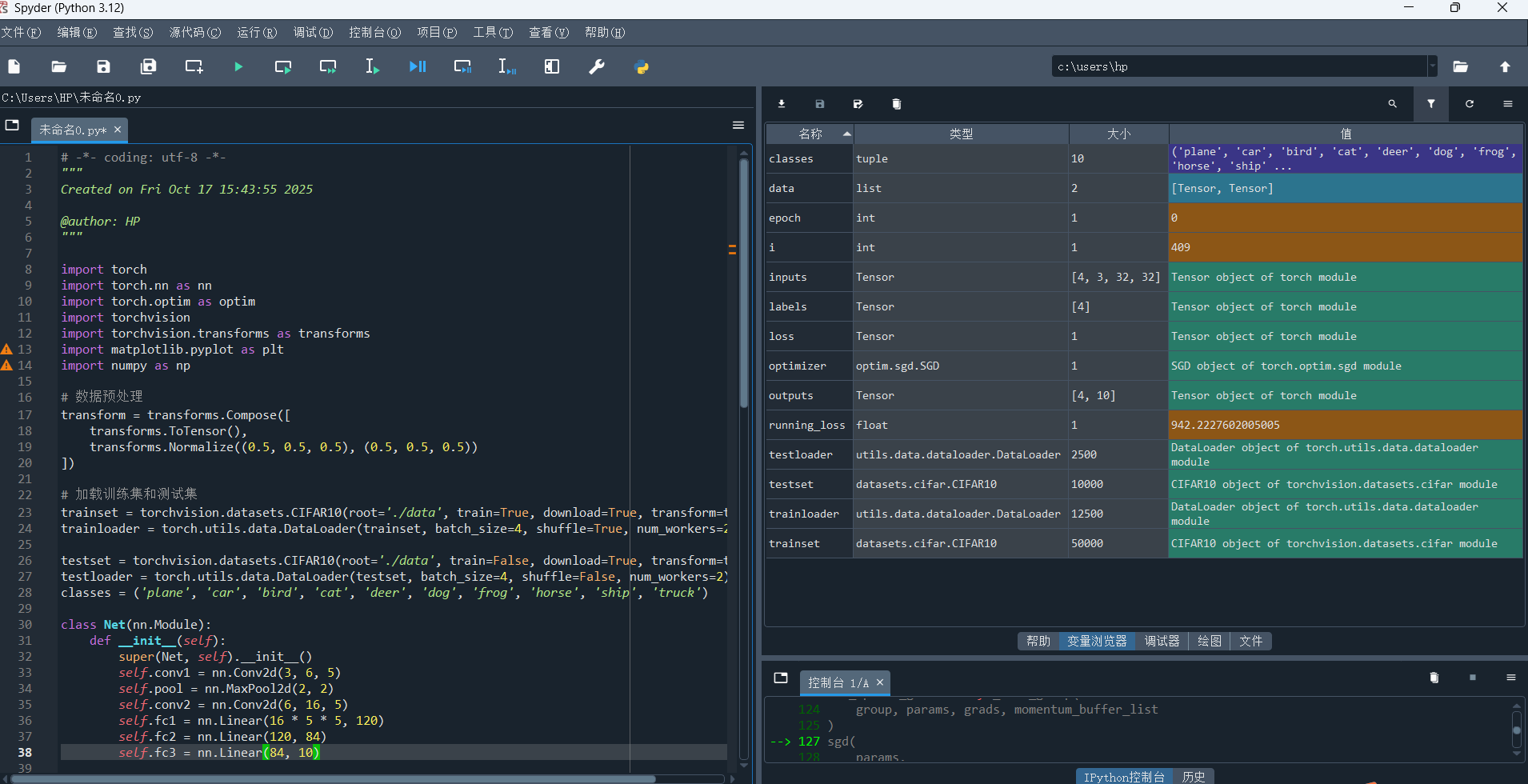The width and height of the screenshot is (1528, 784).
Task: Open the editor pane options hamburger menu
Action: tap(738, 126)
